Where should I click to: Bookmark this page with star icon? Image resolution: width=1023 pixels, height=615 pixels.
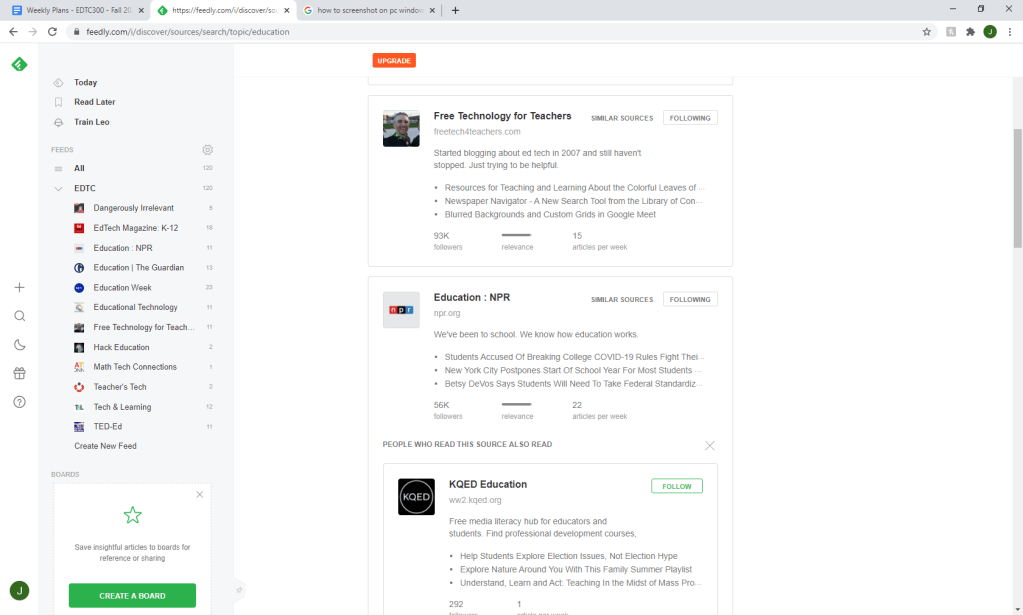point(927,32)
